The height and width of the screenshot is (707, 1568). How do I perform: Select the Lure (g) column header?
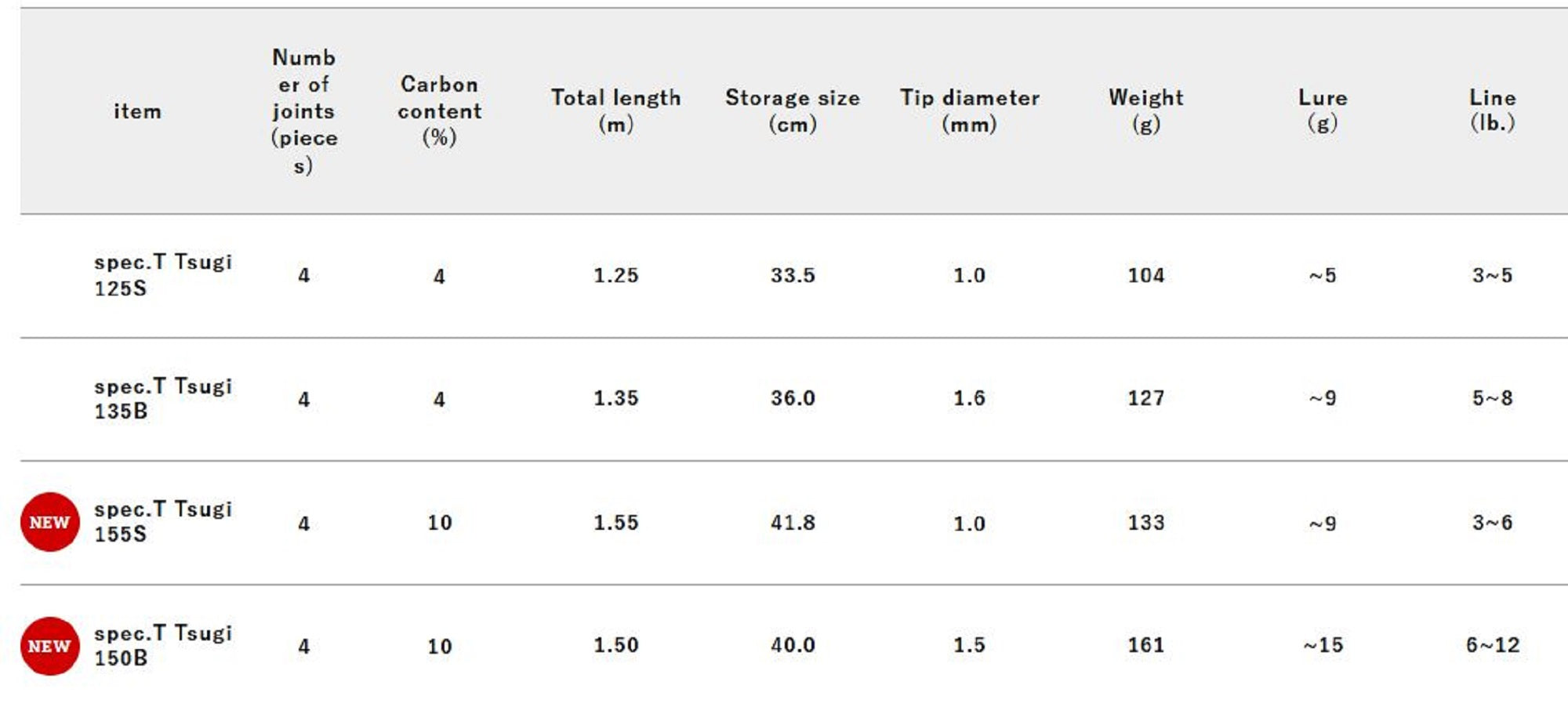(x=1323, y=111)
